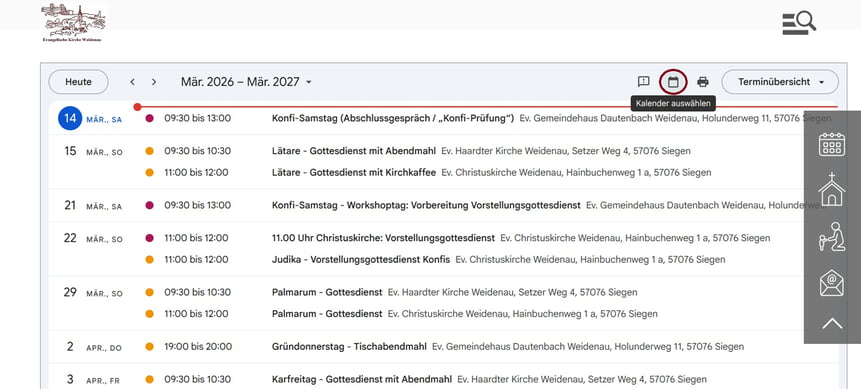Open the Terminübersicht view dropdown

click(x=780, y=82)
